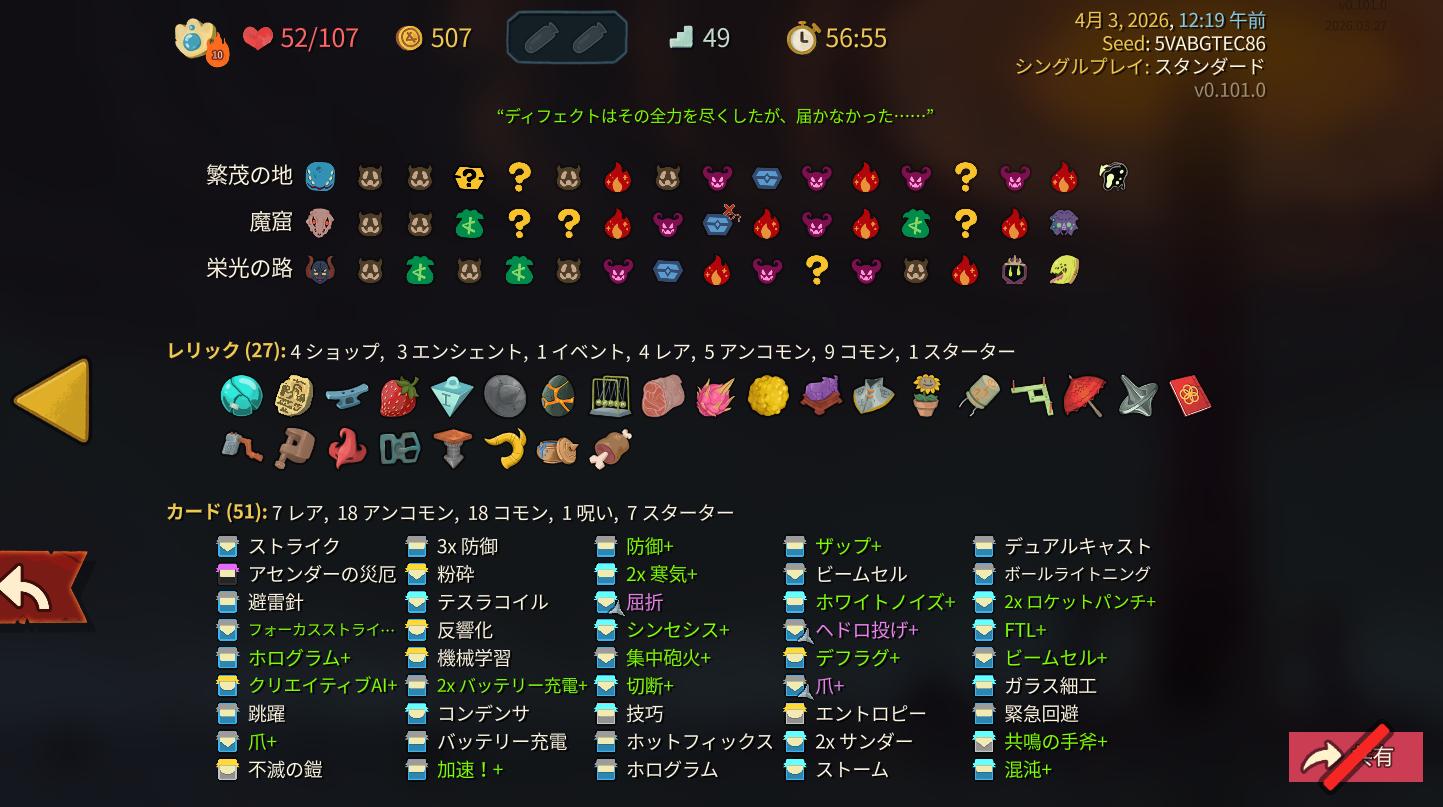
Task: Click the meat on bone relic
Action: pos(610,450)
